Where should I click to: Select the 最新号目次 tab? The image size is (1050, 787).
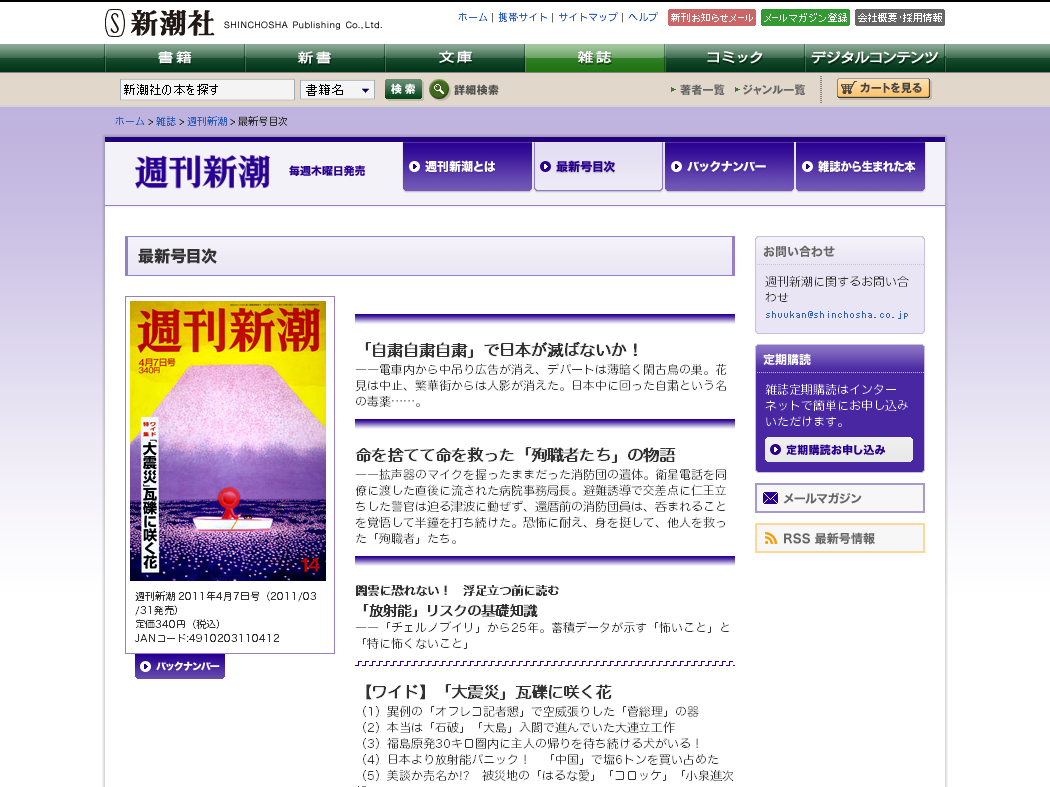(x=598, y=167)
